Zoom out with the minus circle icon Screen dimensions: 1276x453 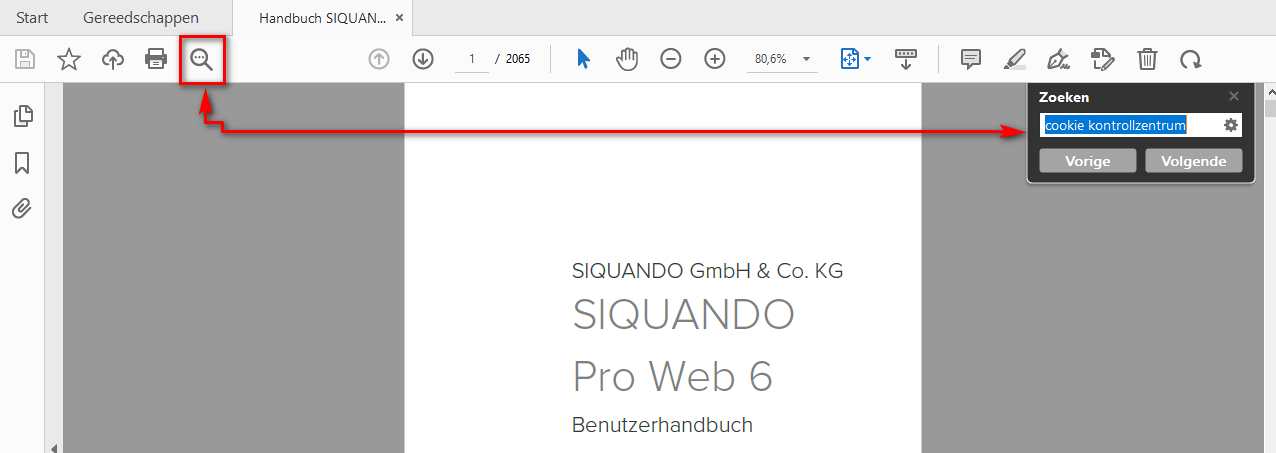click(x=671, y=59)
